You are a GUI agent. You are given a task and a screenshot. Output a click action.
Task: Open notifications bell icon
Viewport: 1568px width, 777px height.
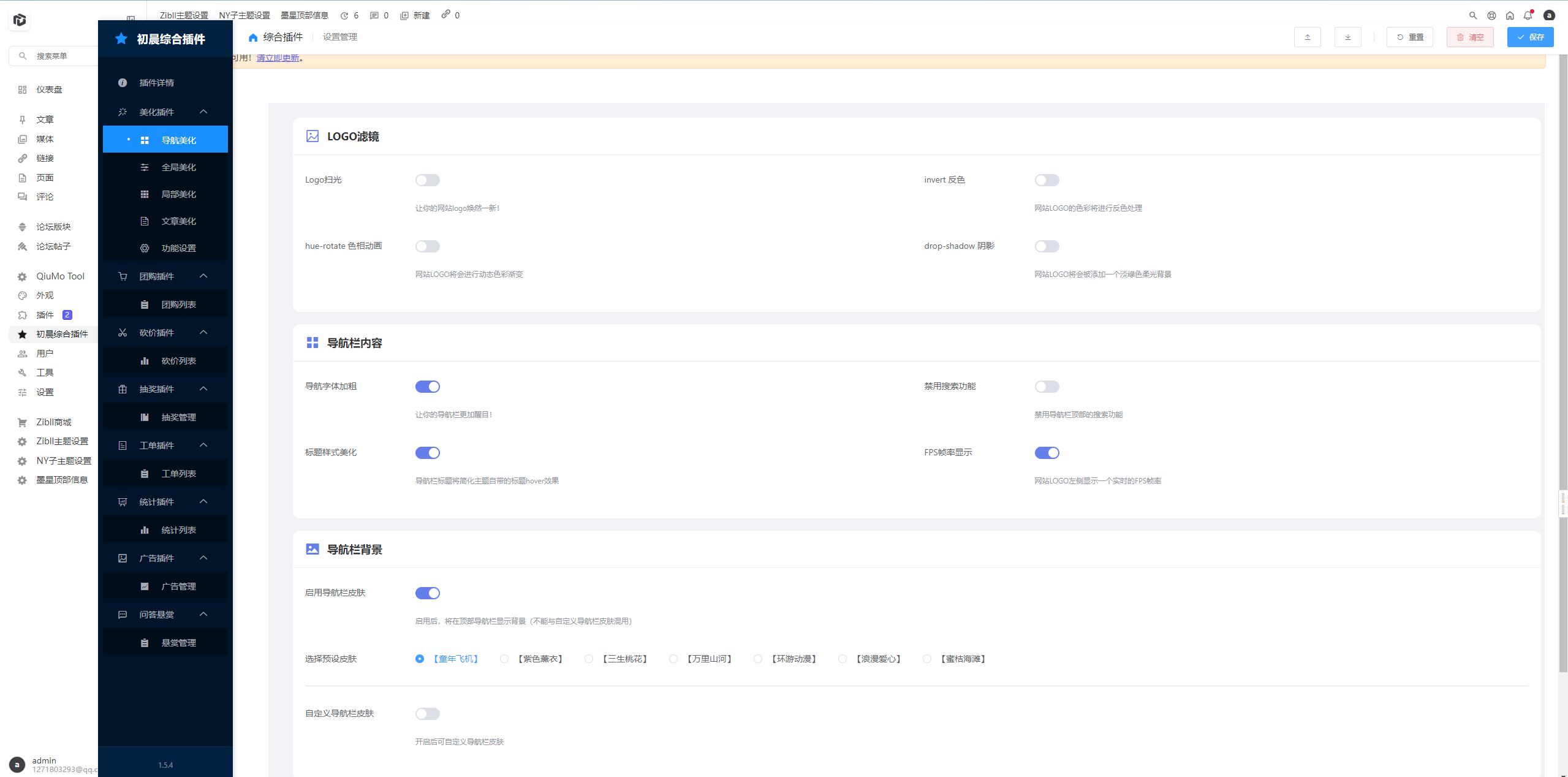(x=1528, y=16)
